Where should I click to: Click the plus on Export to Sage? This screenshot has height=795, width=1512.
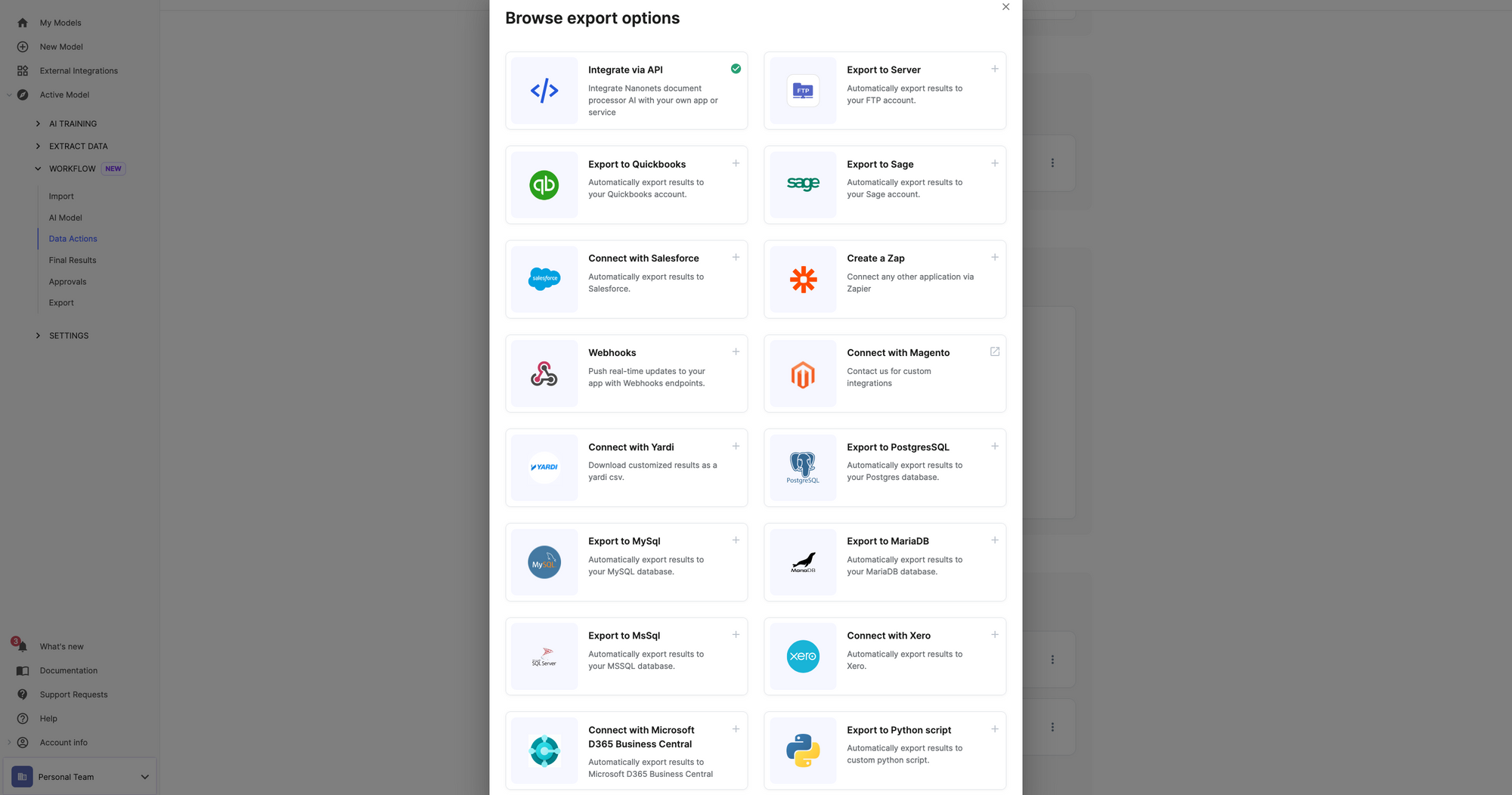tap(994, 162)
